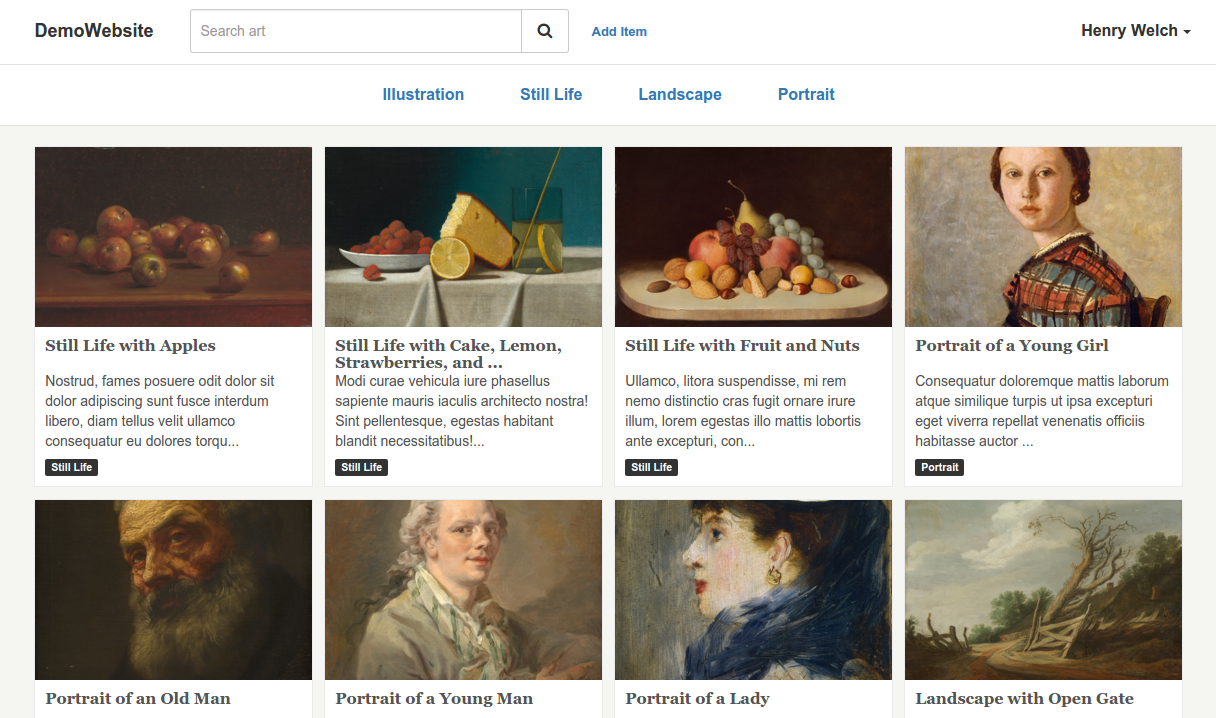Click the Still Life tag on Apples card
Viewport: 1216px width, 718px height.
pyautogui.click(x=71, y=467)
